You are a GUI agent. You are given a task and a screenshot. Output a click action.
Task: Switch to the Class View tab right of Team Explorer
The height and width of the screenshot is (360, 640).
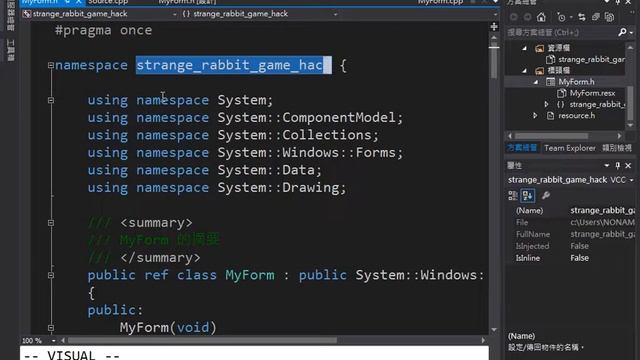click(x=617, y=148)
